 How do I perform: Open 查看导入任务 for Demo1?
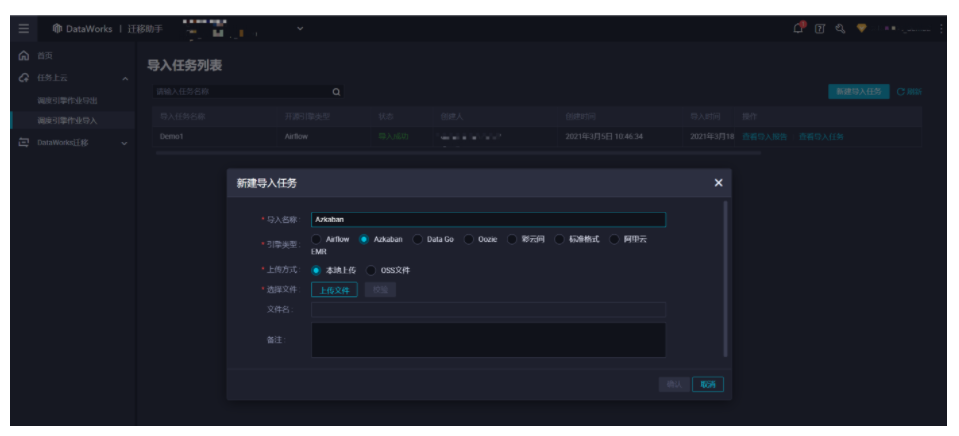(x=821, y=137)
